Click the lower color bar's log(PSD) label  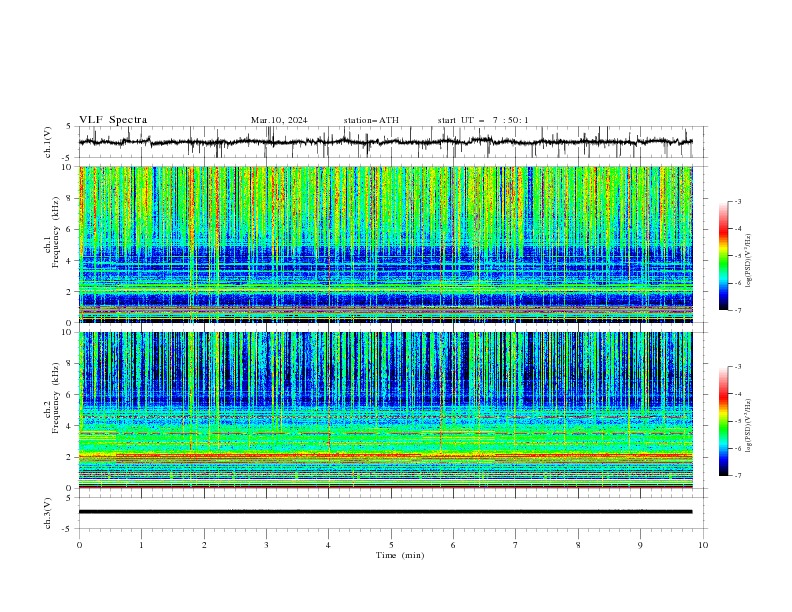click(x=749, y=426)
